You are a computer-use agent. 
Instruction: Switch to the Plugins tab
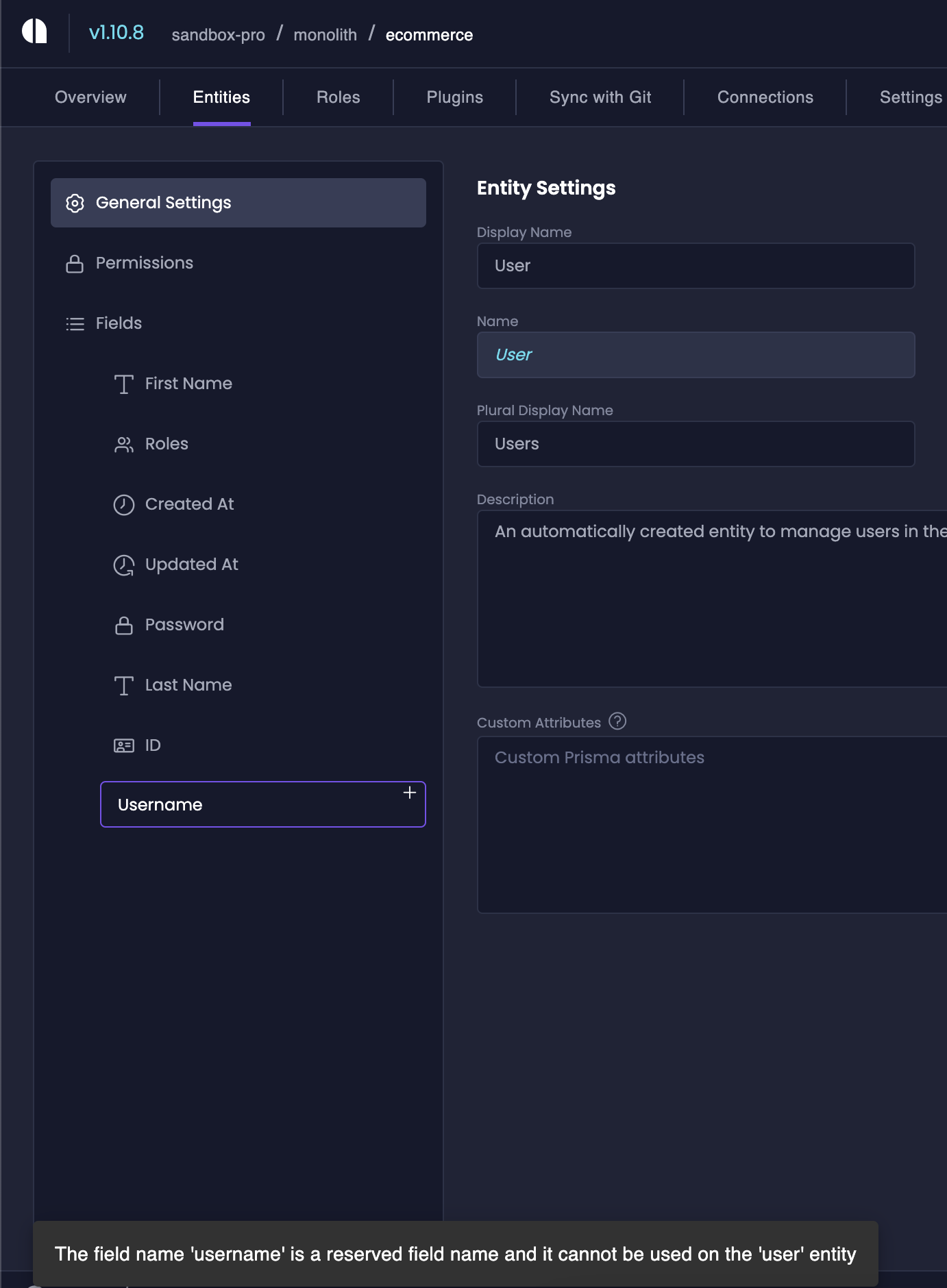(x=454, y=97)
